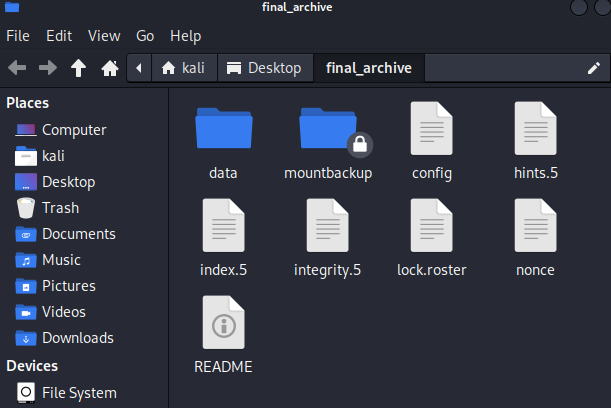Click the empty location bar area

pos(503,68)
